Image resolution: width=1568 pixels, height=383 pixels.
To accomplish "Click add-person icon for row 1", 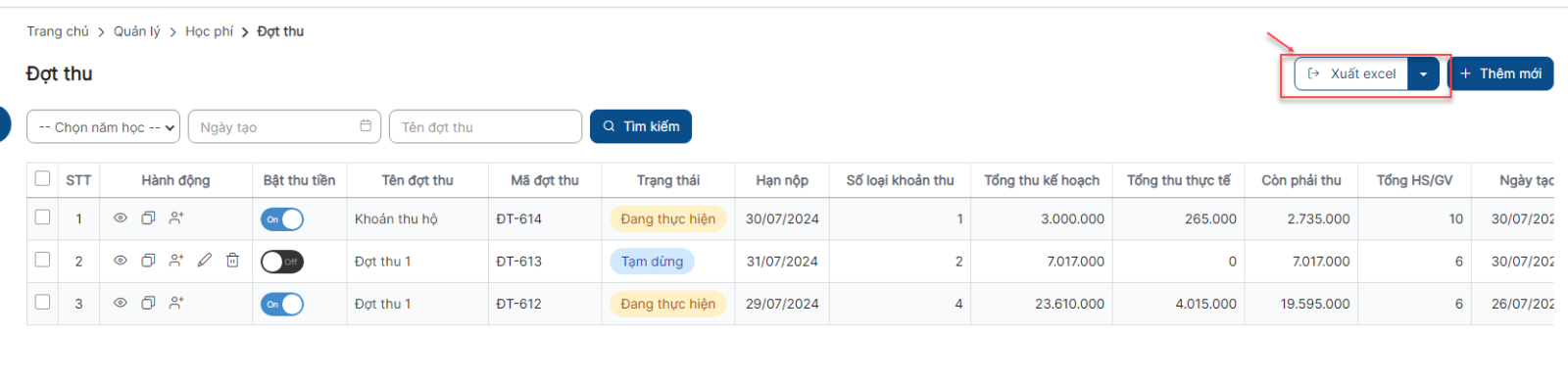I will point(176,218).
